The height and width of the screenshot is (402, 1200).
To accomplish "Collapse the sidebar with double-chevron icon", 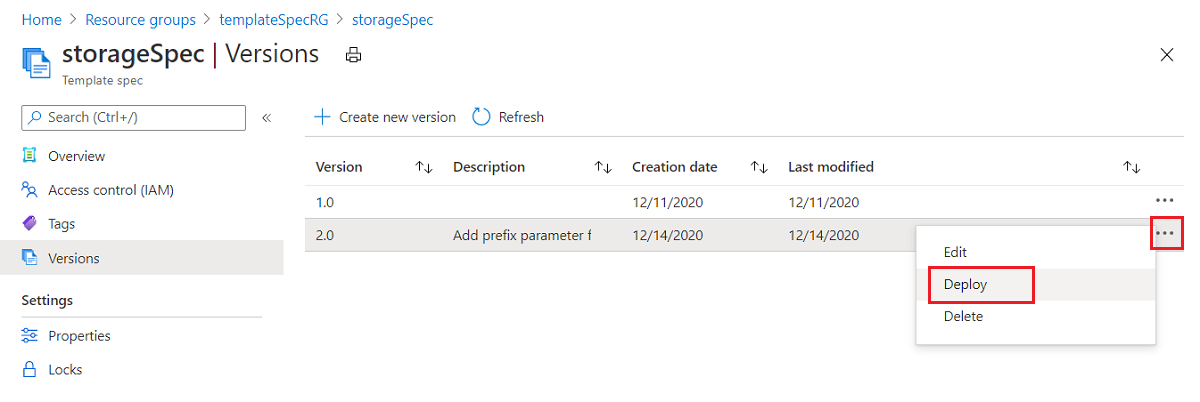I will tap(267, 118).
